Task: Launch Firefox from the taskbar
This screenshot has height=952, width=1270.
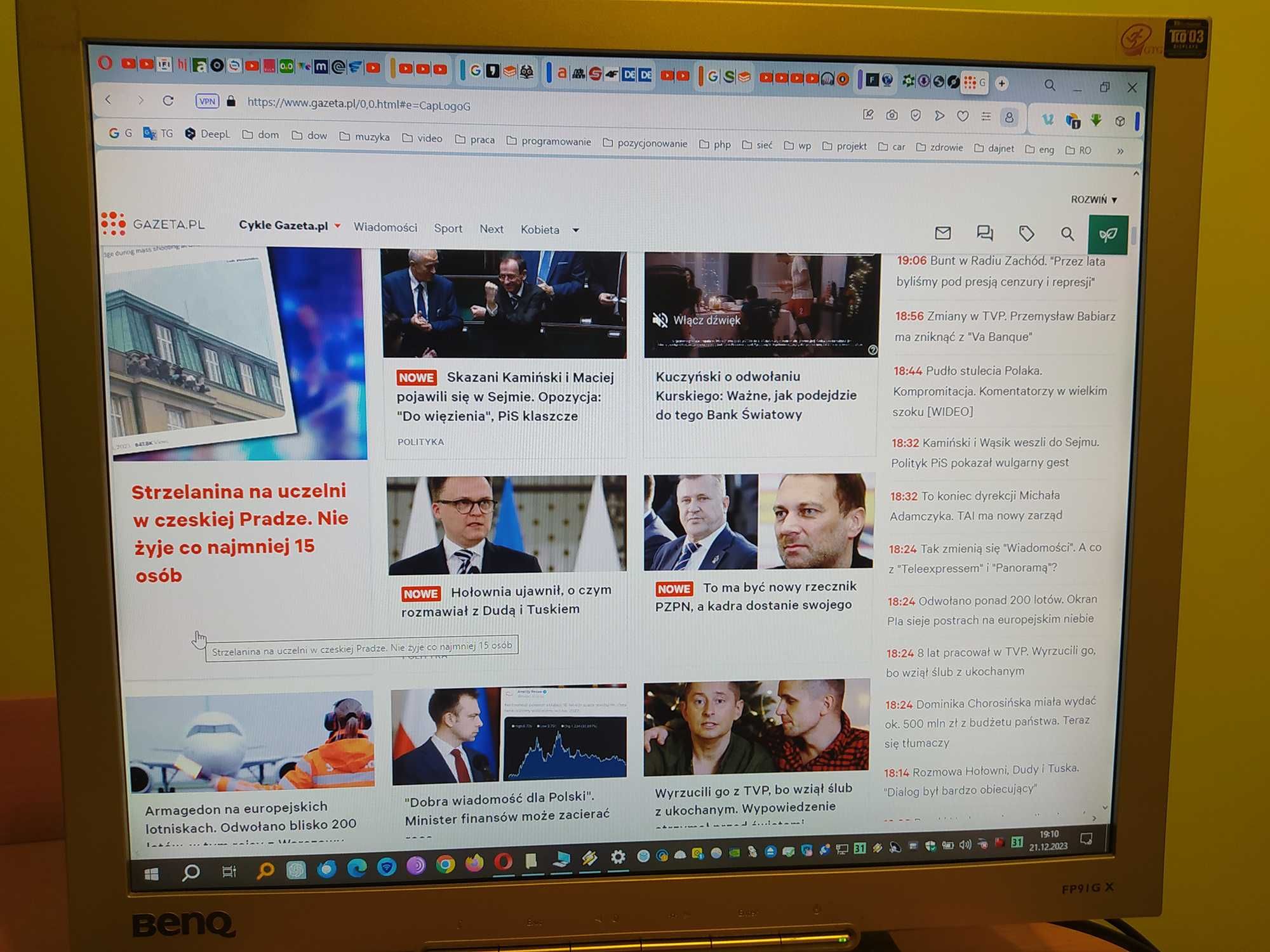Action: pyautogui.click(x=474, y=863)
